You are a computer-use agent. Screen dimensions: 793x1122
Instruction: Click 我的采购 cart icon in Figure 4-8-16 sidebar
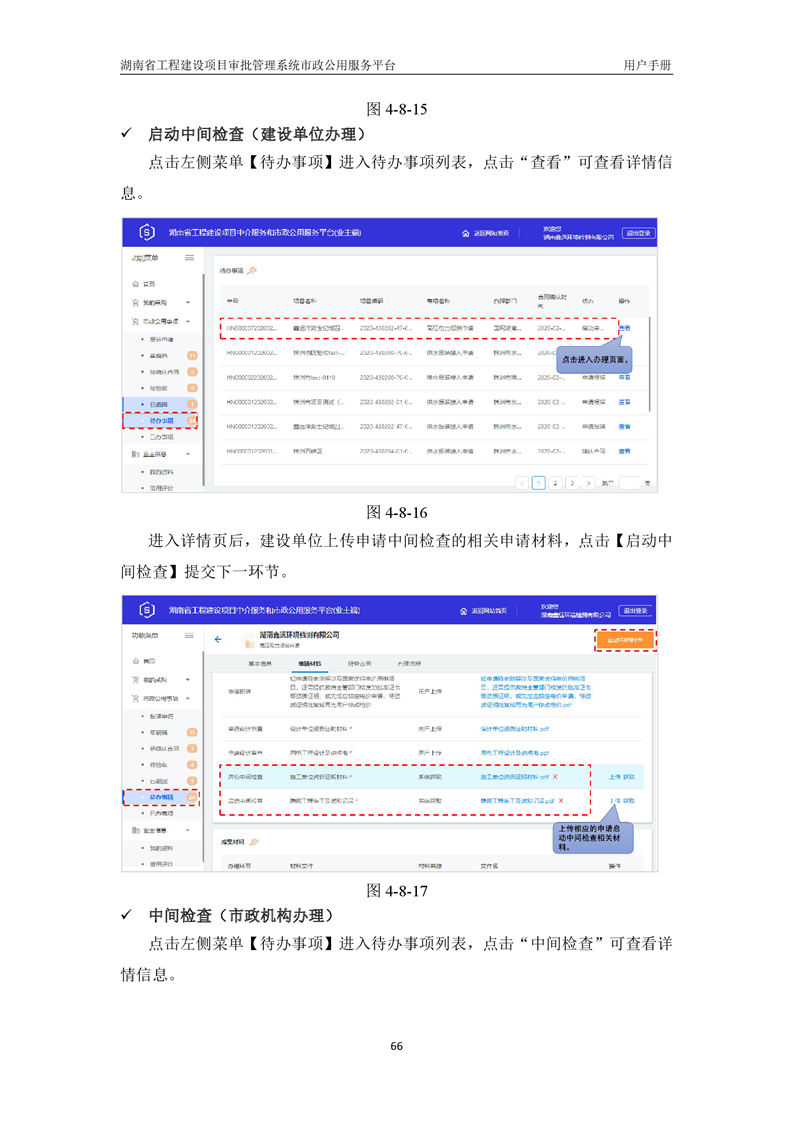pyautogui.click(x=135, y=303)
